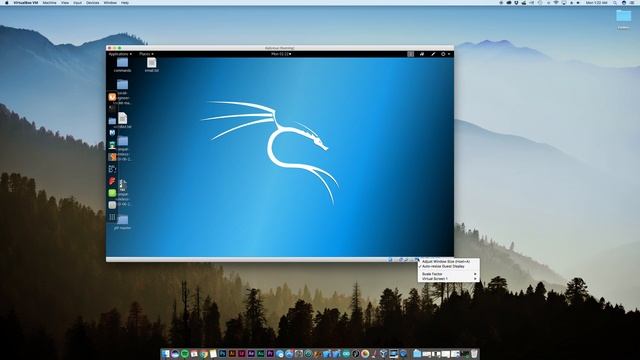Open the Trash in the macOS Dock

(x=474, y=353)
